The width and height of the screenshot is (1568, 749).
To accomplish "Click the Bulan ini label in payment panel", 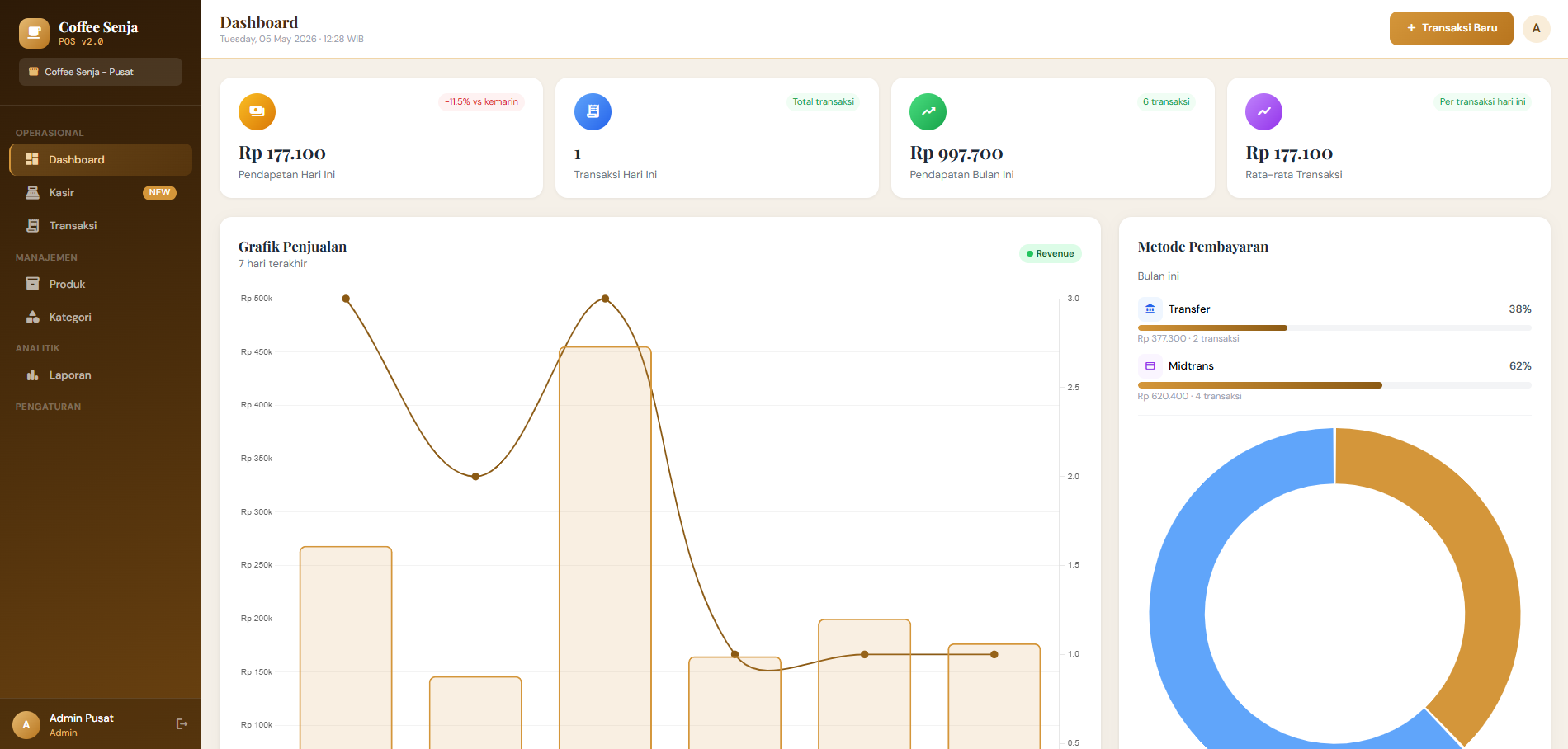I will (x=1159, y=276).
